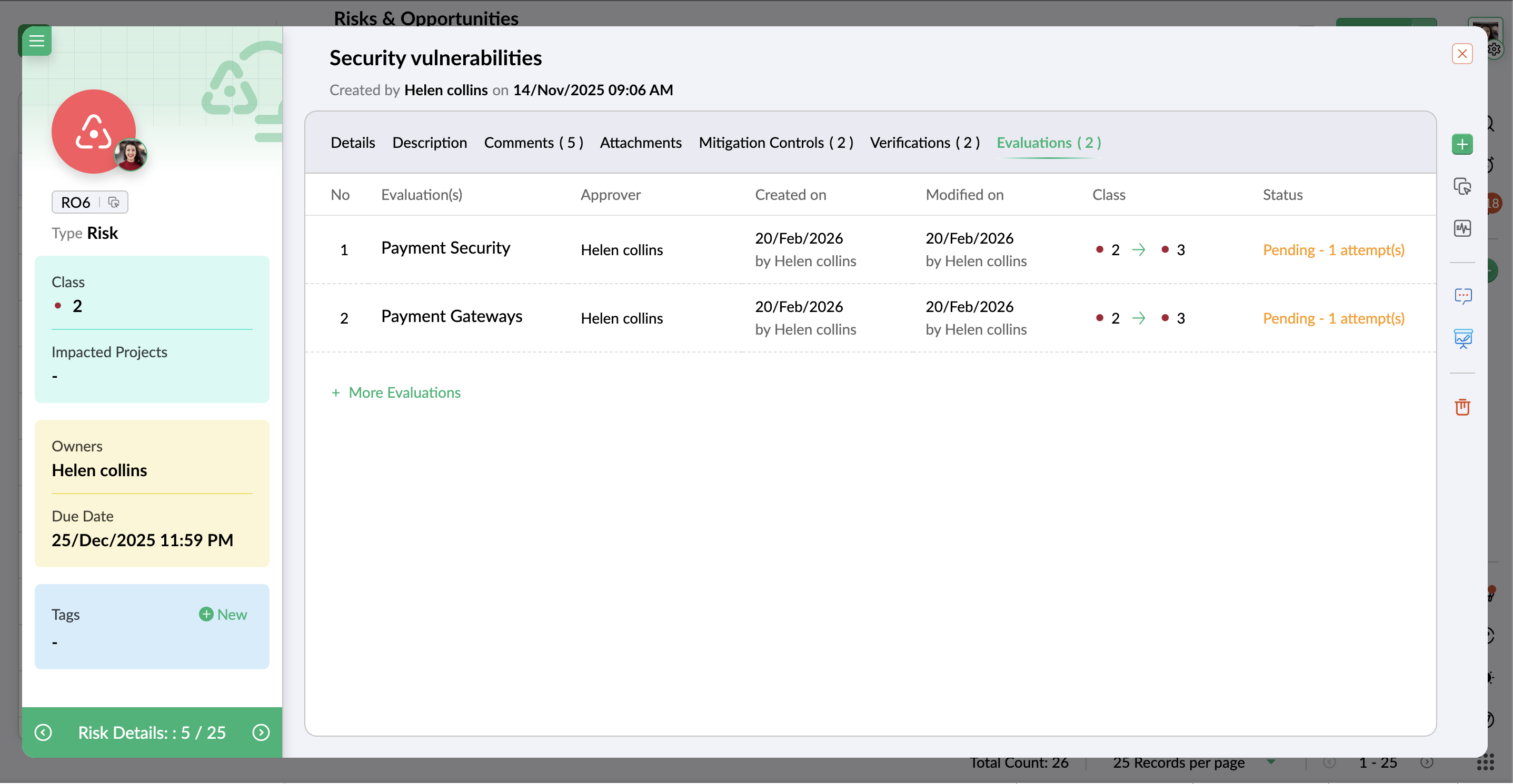Open Payment Security evaluation
1513x784 pixels.
[x=445, y=248]
